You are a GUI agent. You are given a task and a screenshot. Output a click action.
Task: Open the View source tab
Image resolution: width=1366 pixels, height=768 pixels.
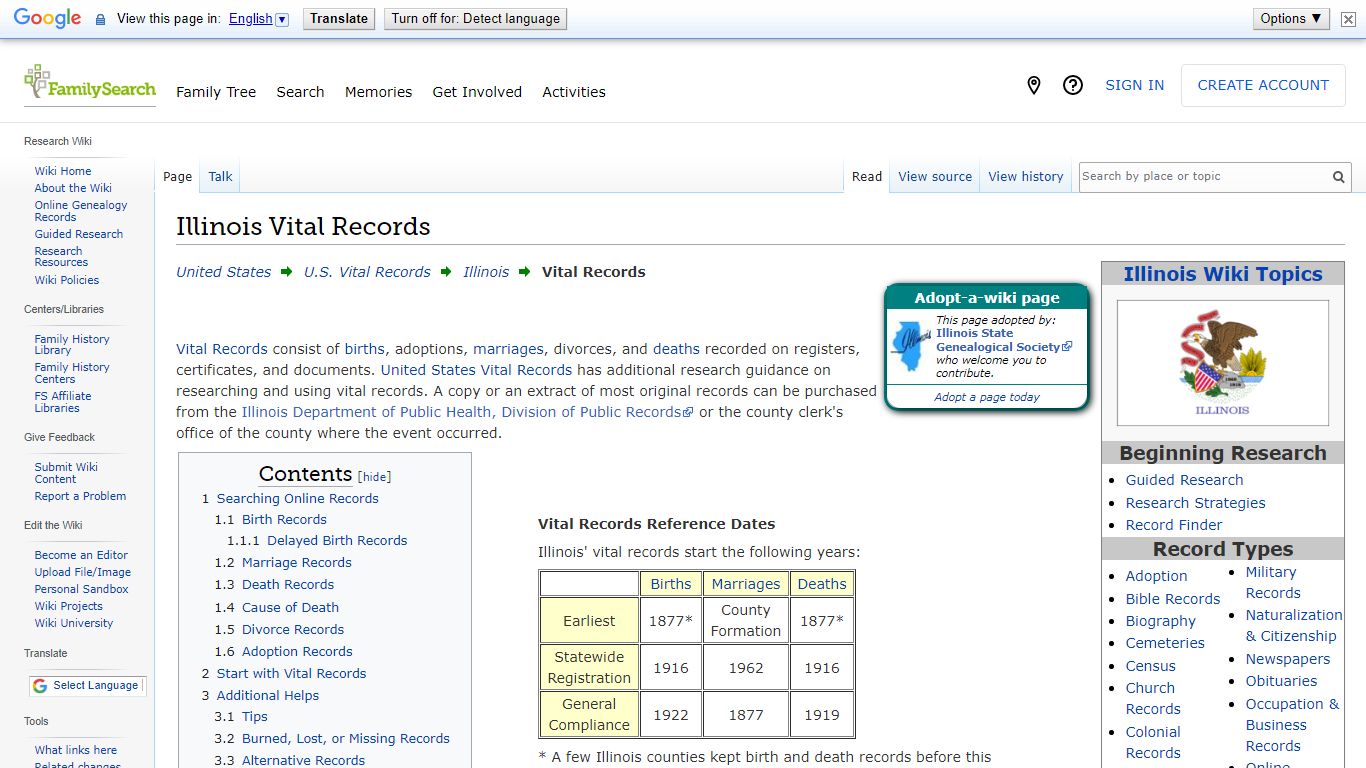[x=935, y=177]
